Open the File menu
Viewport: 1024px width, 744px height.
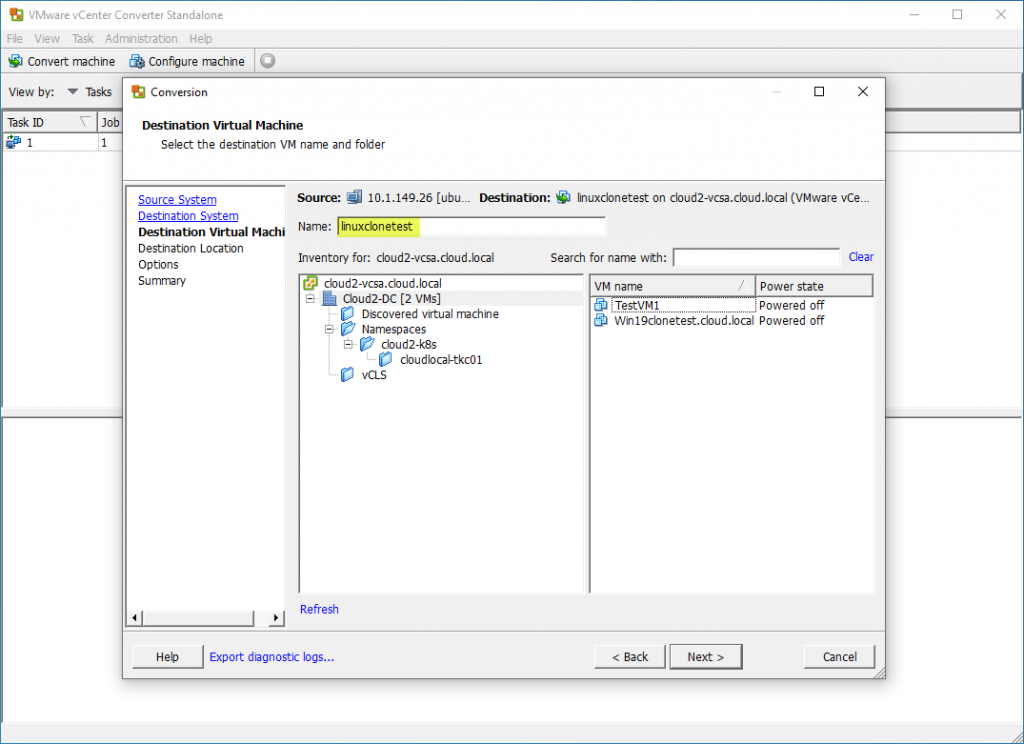pyautogui.click(x=15, y=38)
